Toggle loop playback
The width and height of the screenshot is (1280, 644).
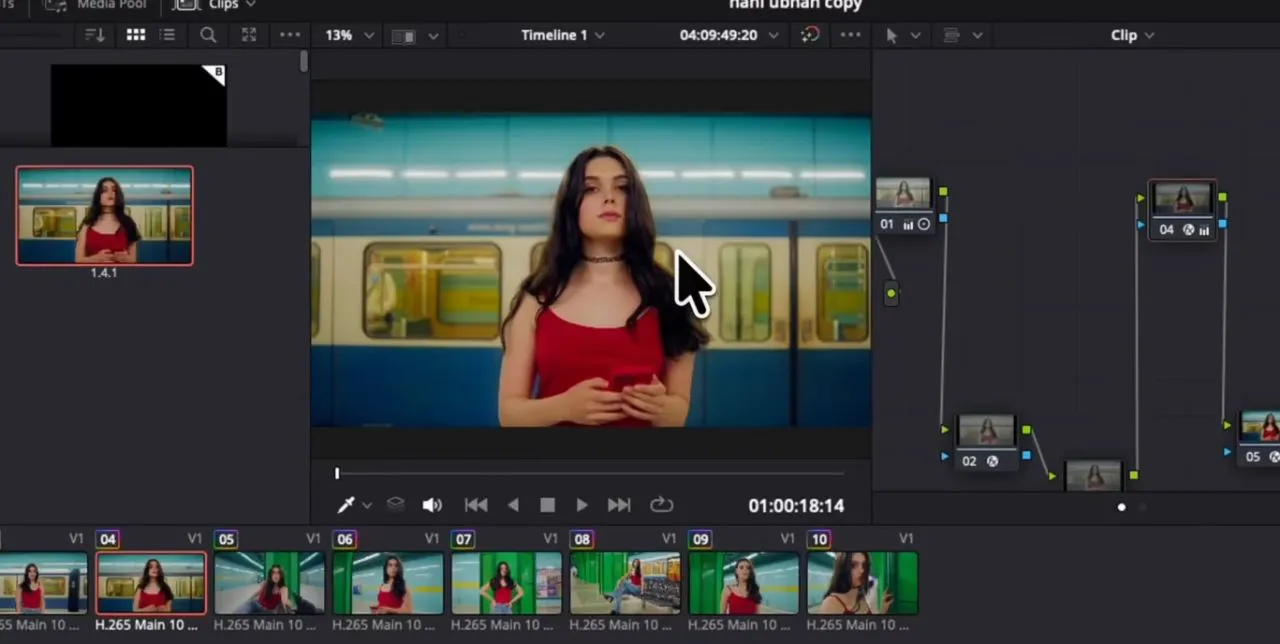point(661,505)
